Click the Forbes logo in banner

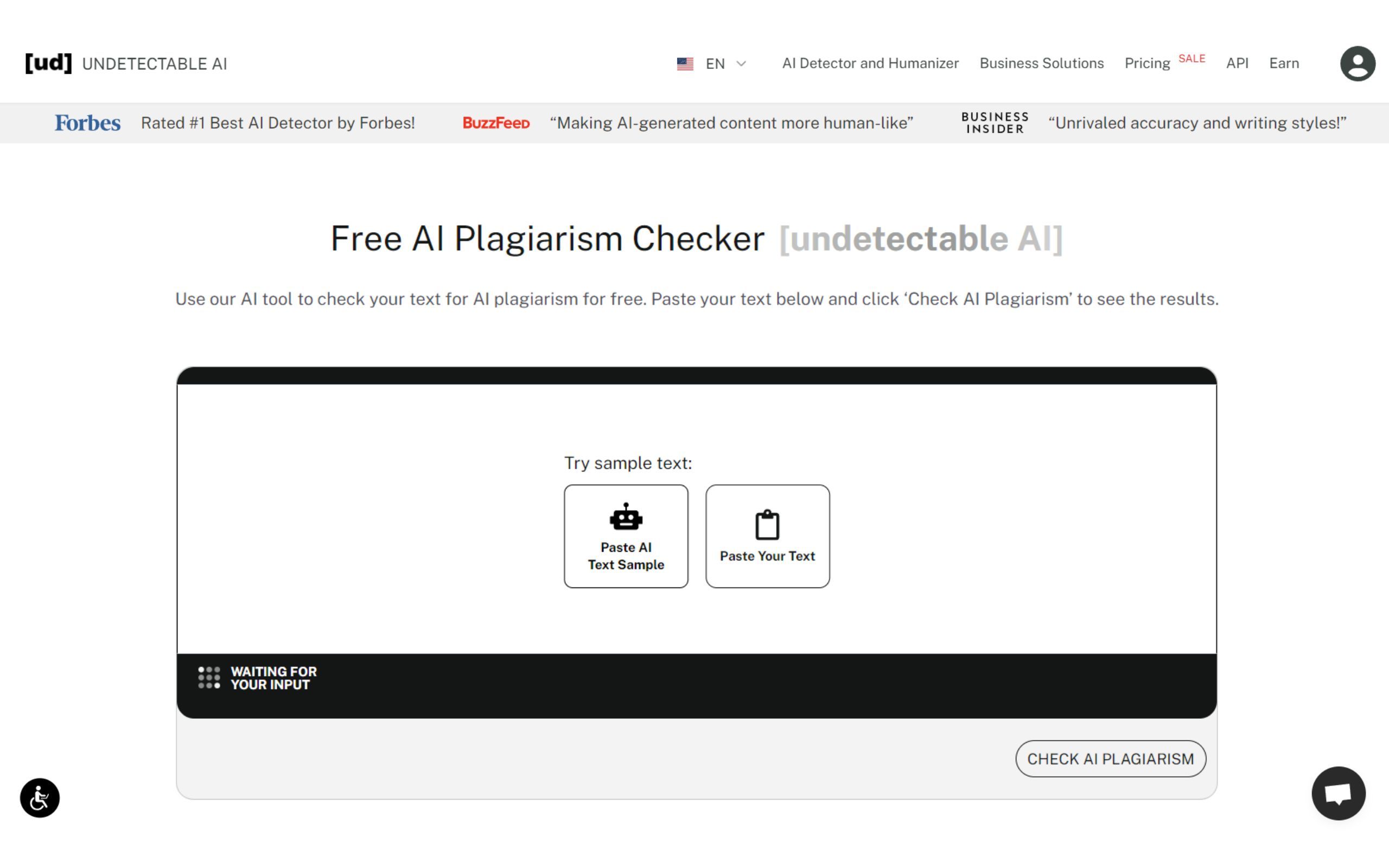(88, 123)
